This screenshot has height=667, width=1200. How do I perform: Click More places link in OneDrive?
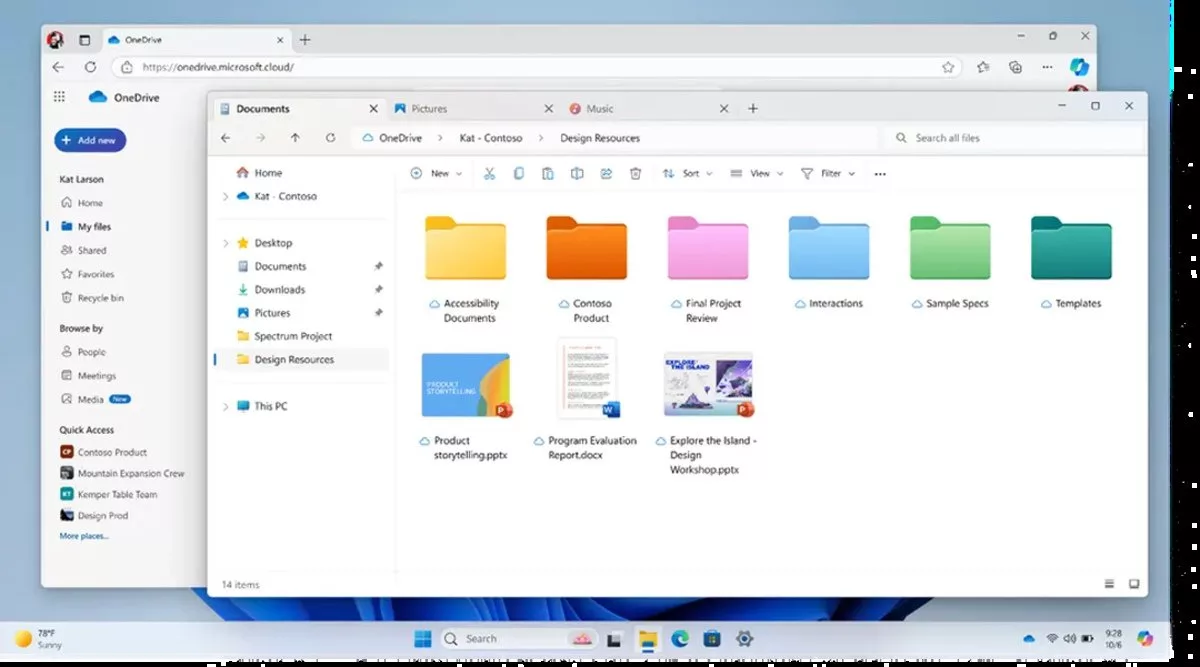pos(85,536)
